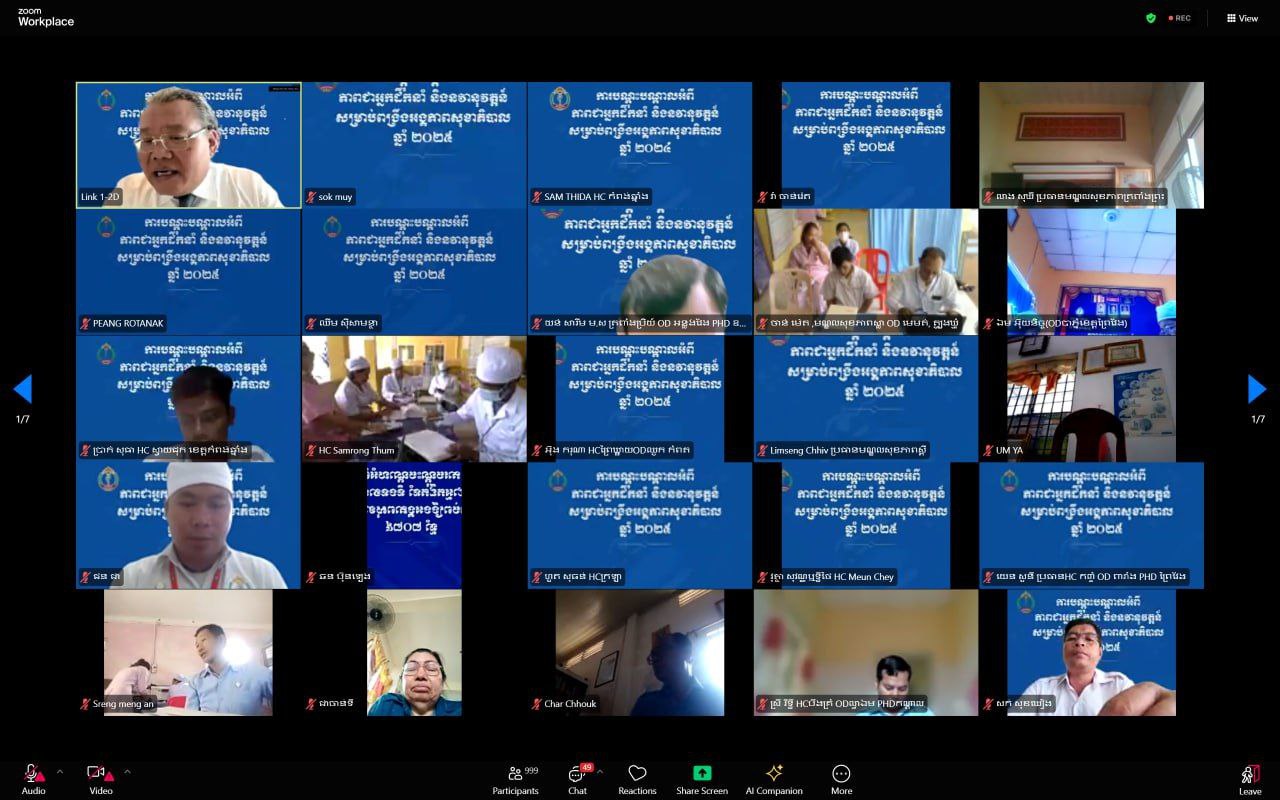This screenshot has height=800, width=1280.
Task: Go to next gallery page arrow
Action: (1257, 389)
